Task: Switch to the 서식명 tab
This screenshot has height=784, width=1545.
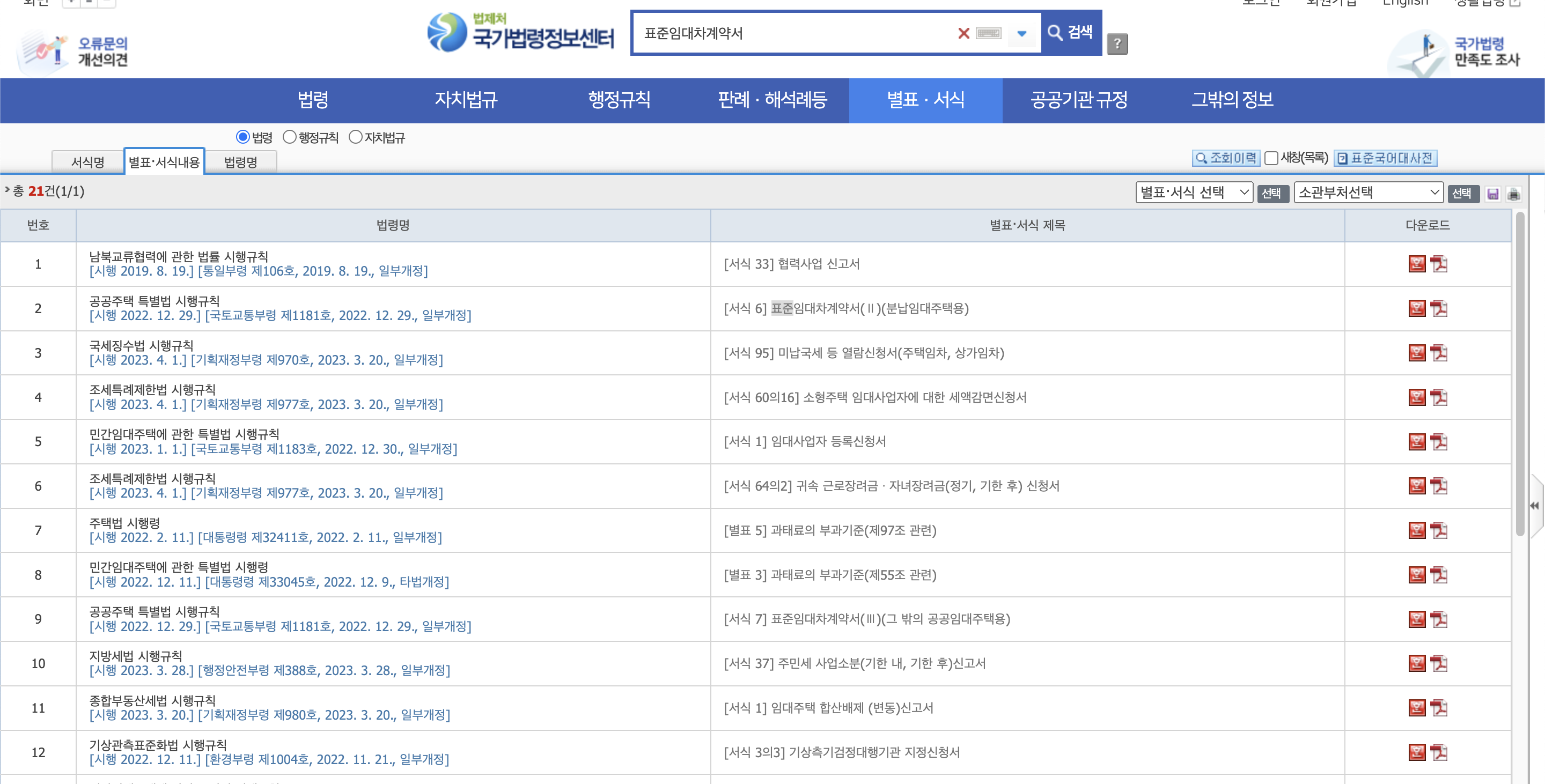Action: tap(87, 162)
